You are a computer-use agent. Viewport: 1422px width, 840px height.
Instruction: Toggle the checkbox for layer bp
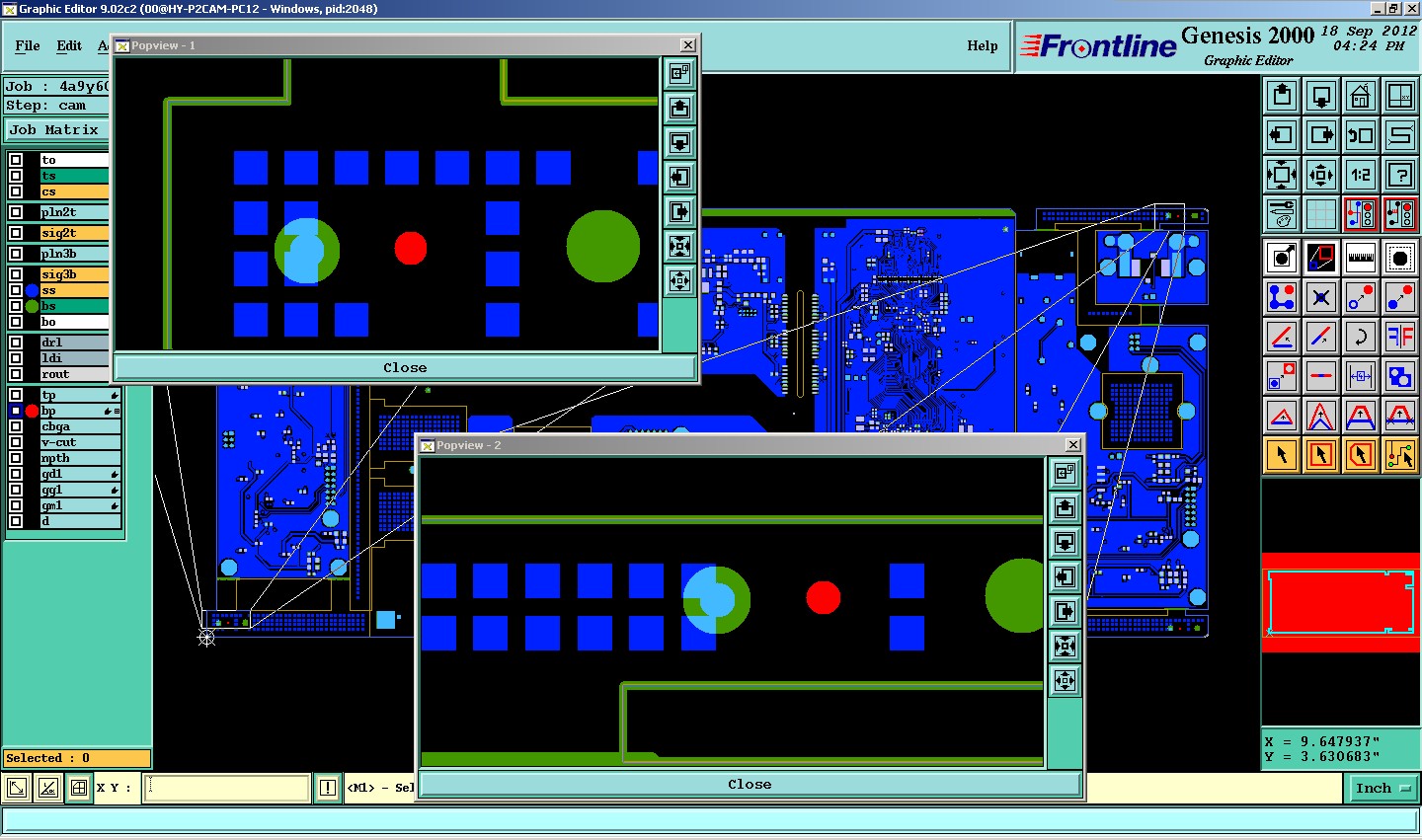(16, 411)
